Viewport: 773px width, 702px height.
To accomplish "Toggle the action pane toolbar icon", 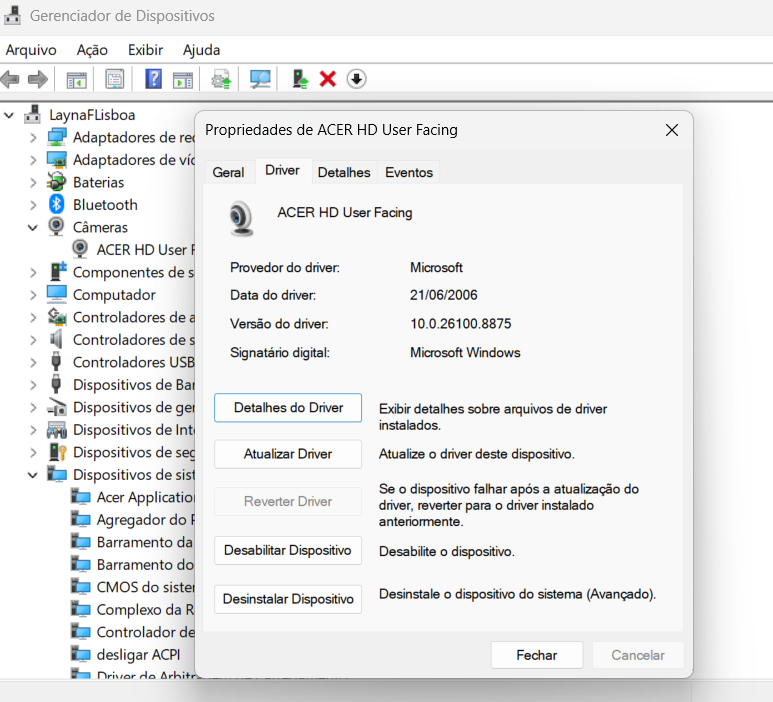I will point(183,79).
